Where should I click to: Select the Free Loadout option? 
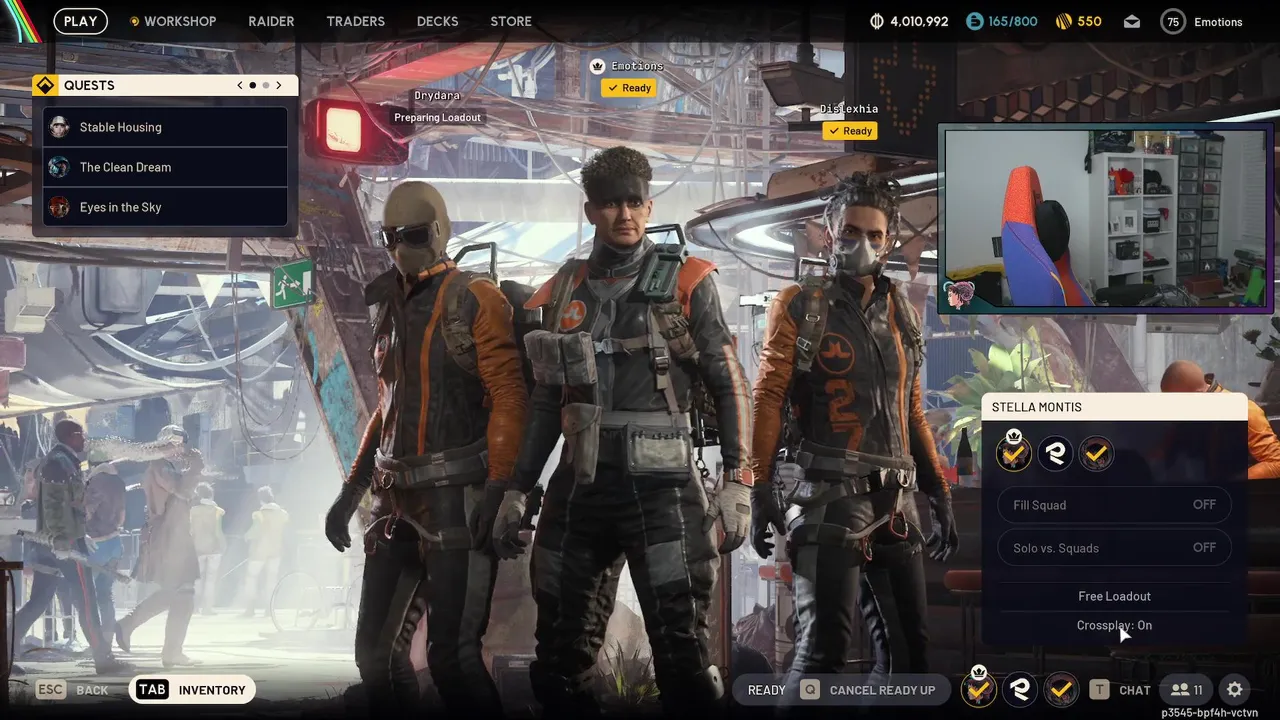[x=1114, y=596]
